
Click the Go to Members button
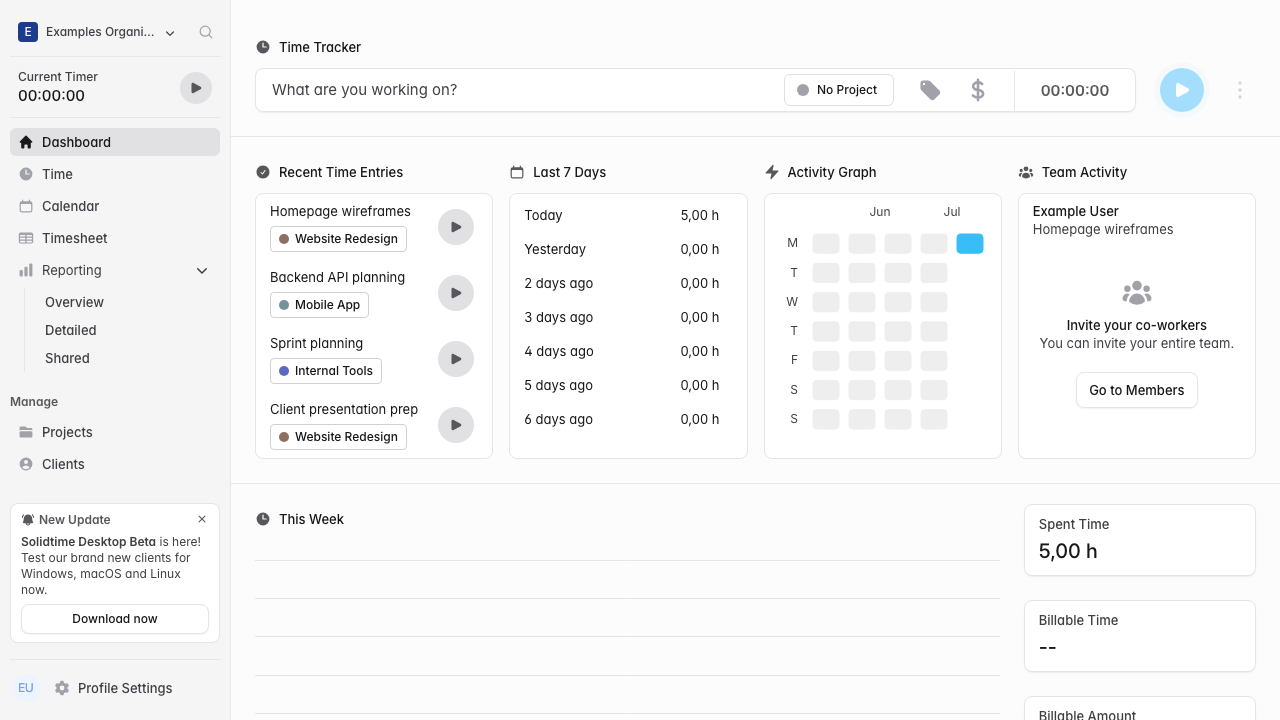1137,390
